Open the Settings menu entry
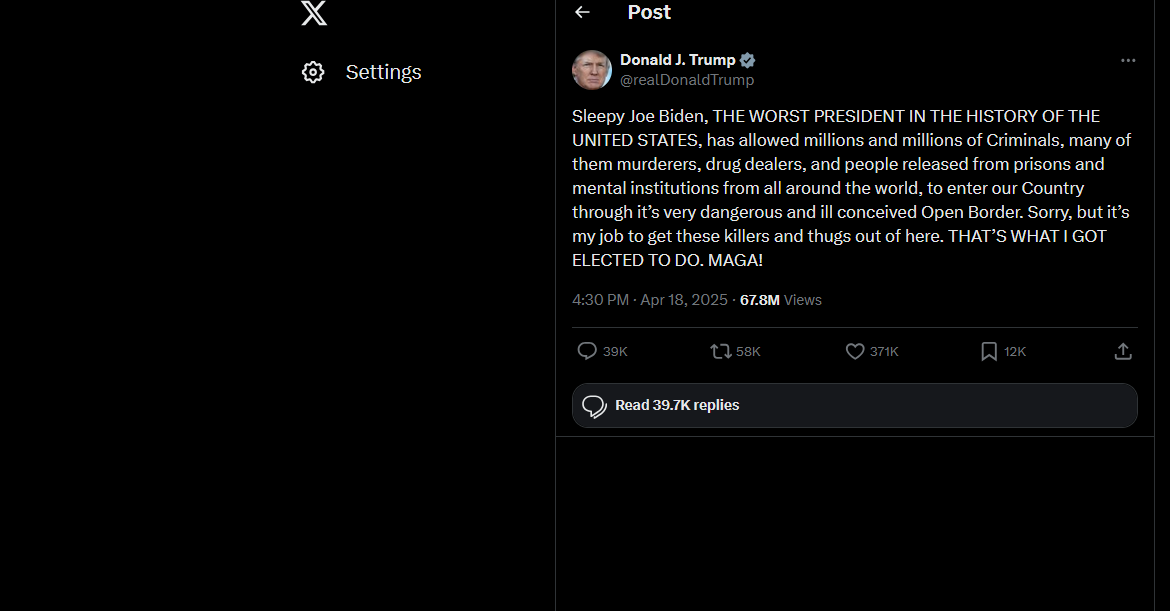The width and height of the screenshot is (1170, 611). (x=383, y=71)
